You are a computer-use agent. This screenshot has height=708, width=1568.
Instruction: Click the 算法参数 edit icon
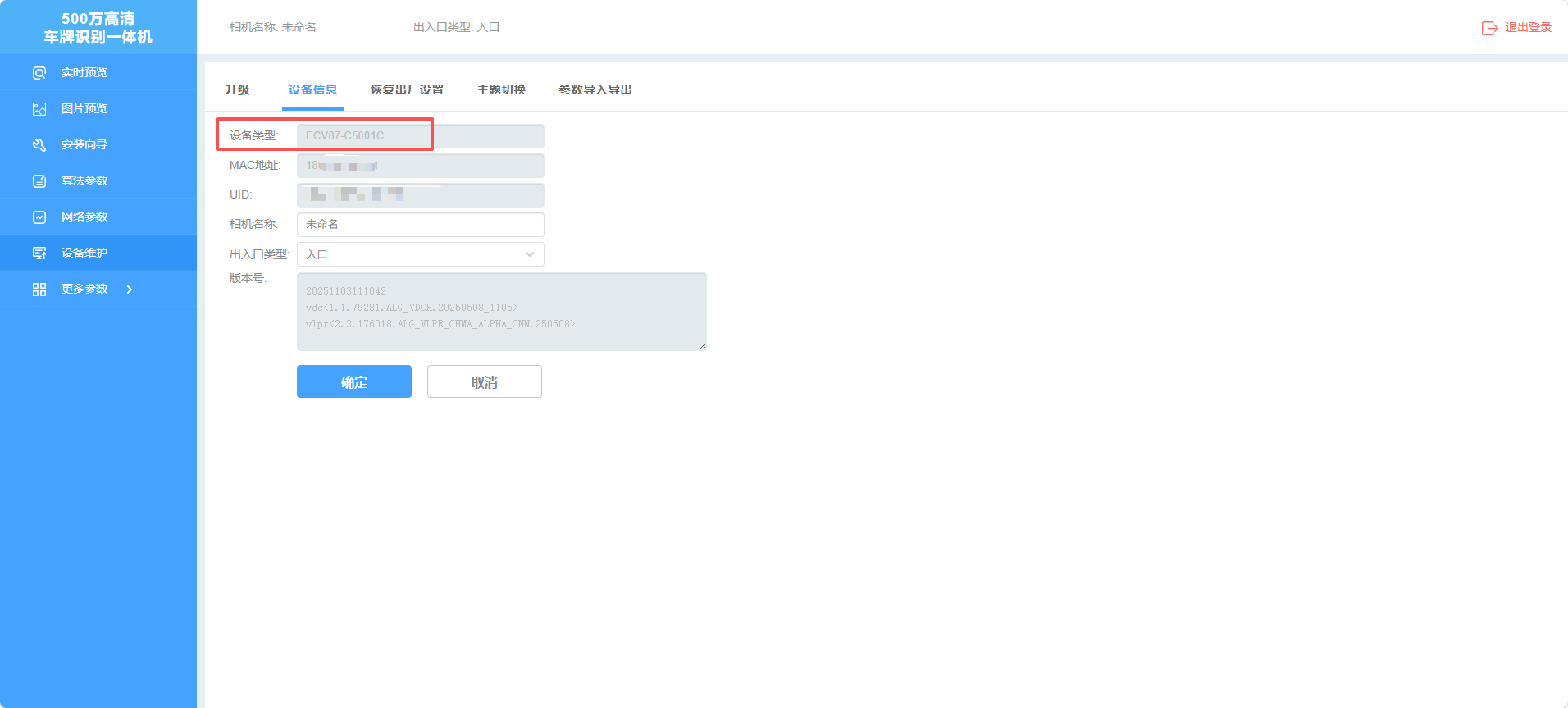click(39, 181)
